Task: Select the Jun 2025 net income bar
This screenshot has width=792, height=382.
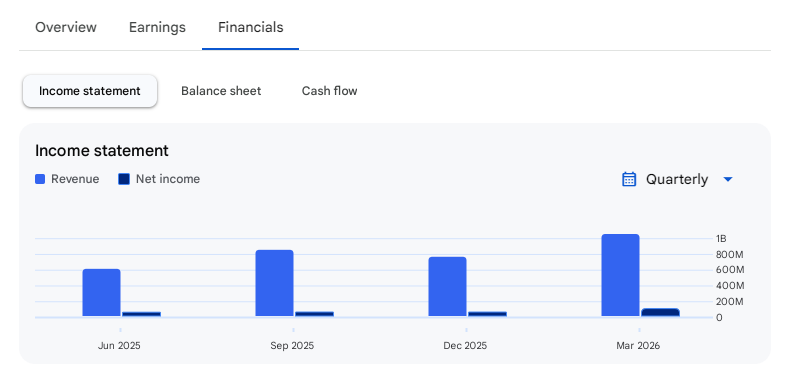Action: pyautogui.click(x=141, y=314)
